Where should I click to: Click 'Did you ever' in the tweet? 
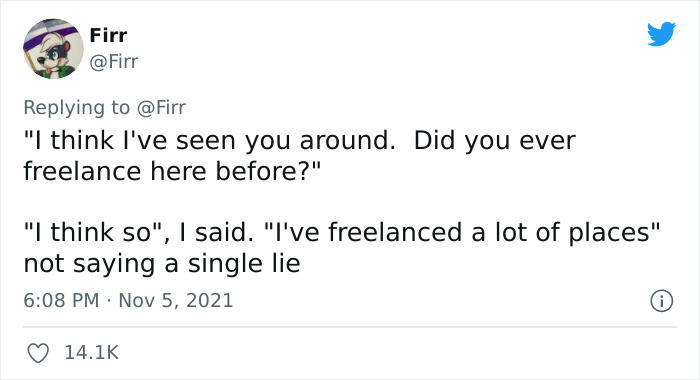click(495, 141)
